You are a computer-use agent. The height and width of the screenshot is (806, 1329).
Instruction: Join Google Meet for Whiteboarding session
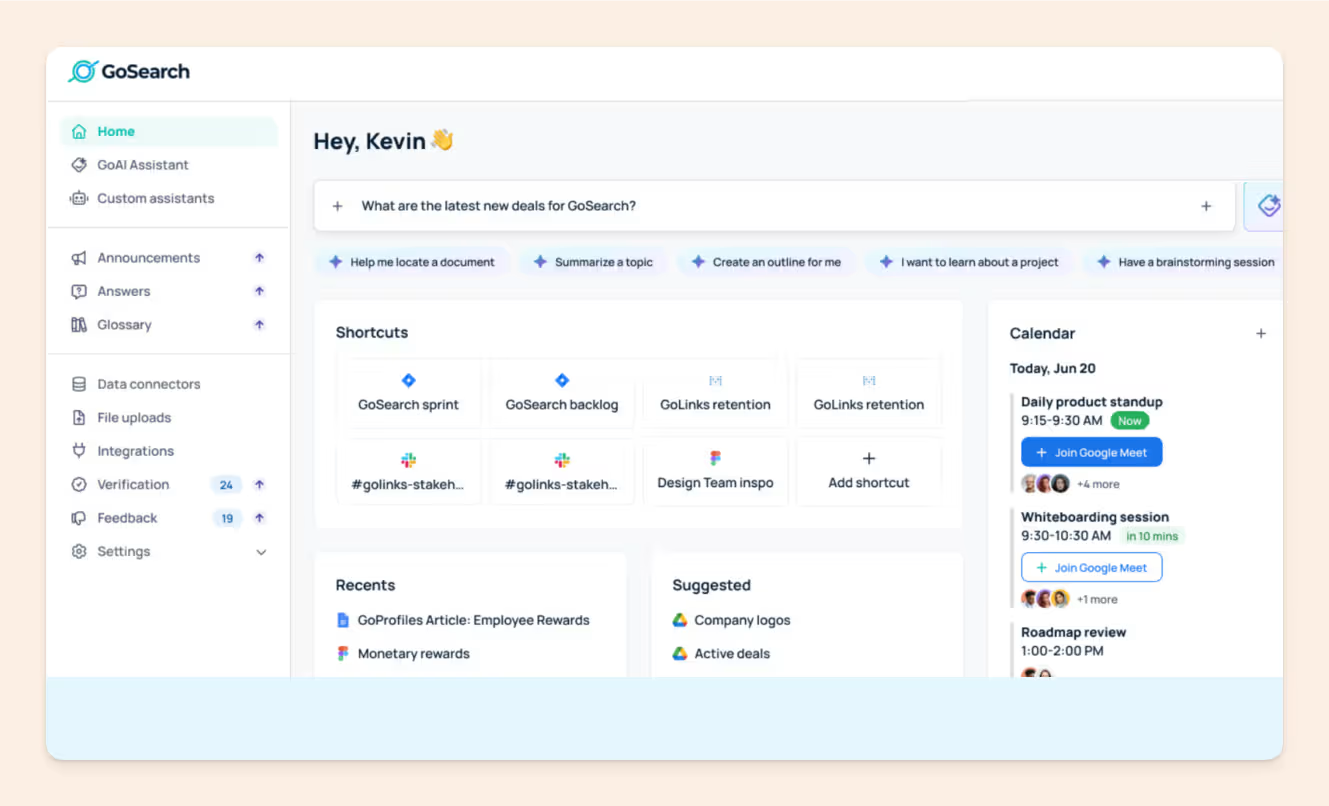pos(1091,568)
